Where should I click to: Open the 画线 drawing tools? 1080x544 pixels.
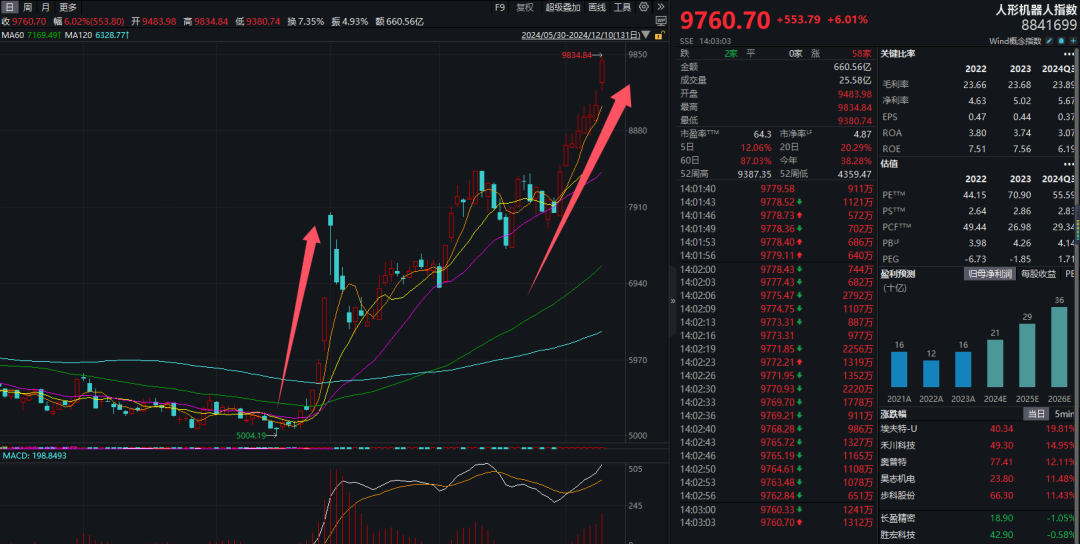point(596,8)
